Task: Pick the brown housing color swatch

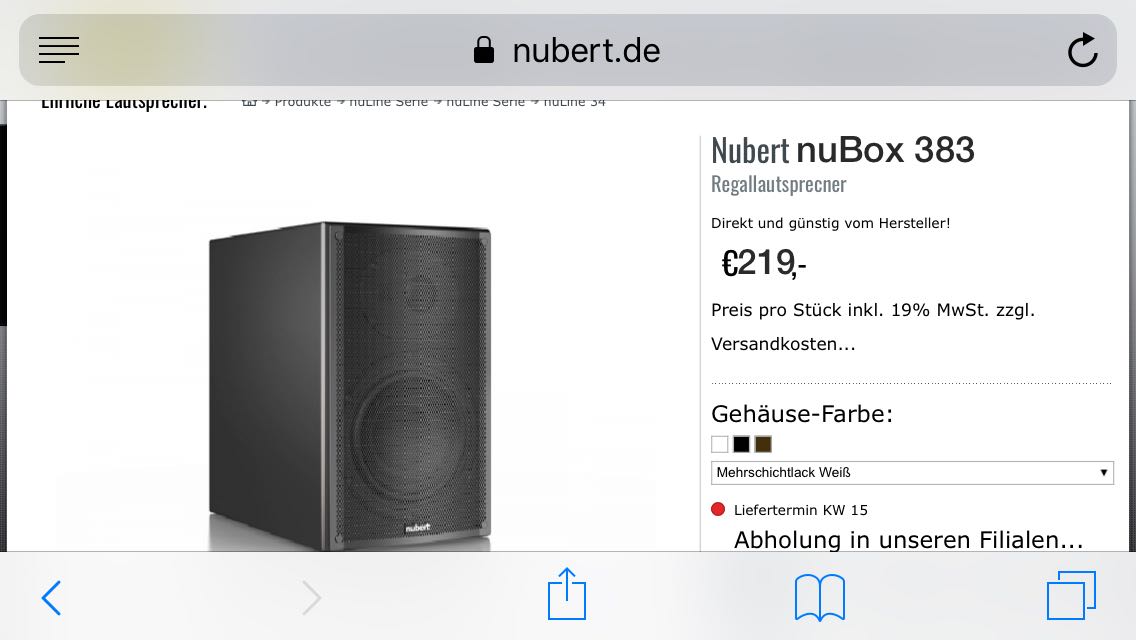Action: [763, 444]
